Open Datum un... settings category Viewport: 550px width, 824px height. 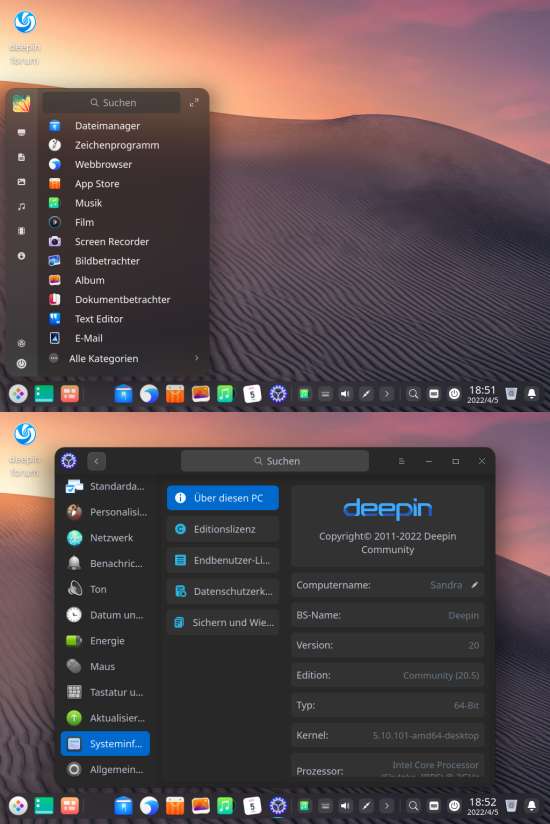pos(105,615)
